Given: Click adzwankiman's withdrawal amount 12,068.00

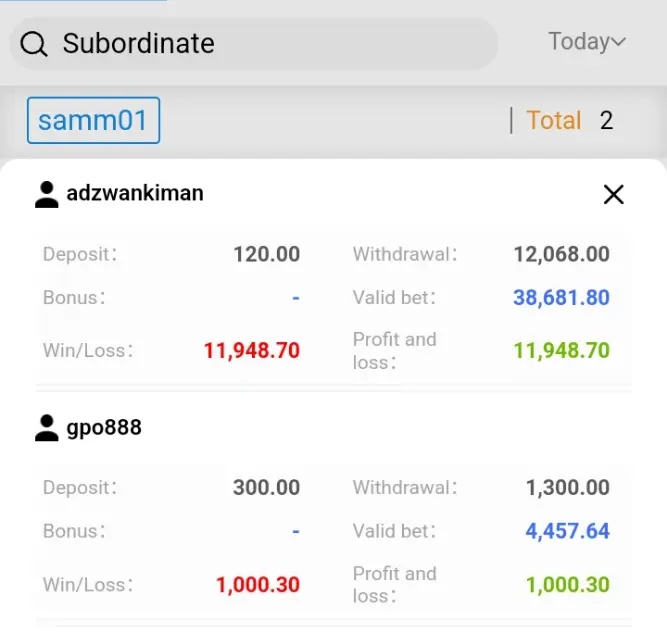Looking at the screenshot, I should (x=562, y=254).
